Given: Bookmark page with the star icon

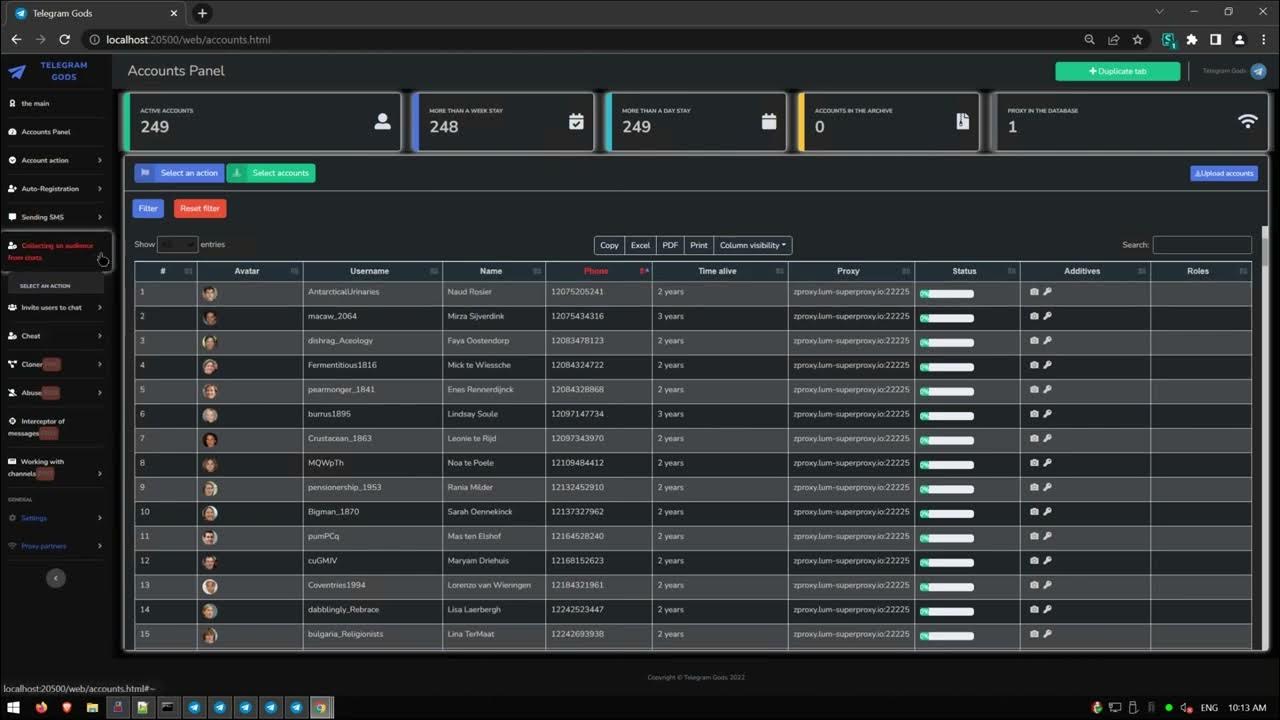Looking at the screenshot, I should (x=1138, y=40).
